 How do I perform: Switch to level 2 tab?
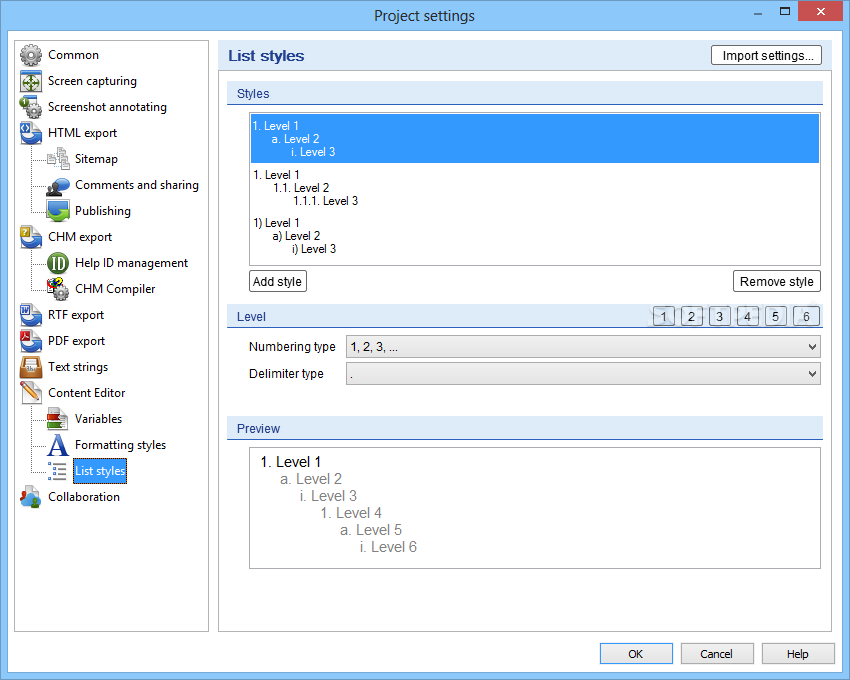(x=691, y=317)
